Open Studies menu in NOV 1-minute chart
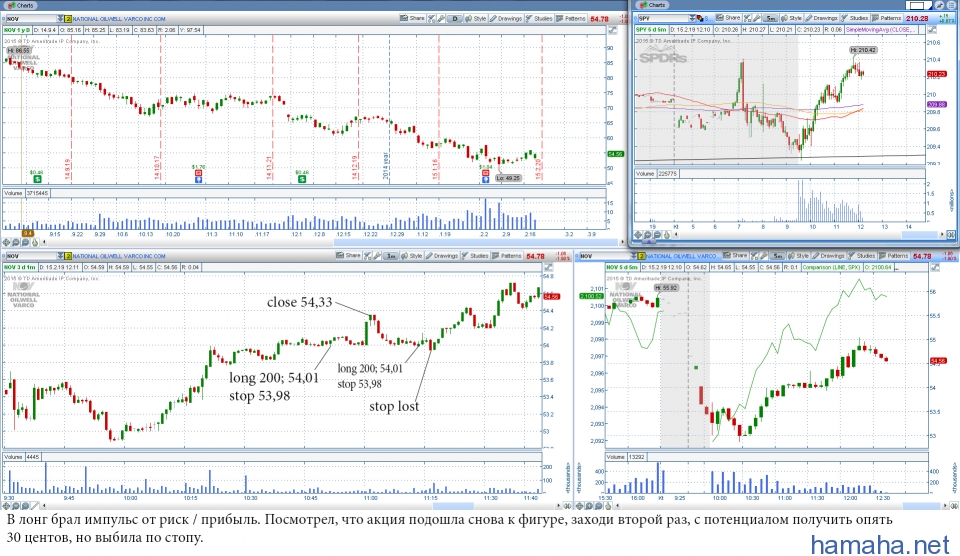The image size is (960, 556). pos(474,256)
